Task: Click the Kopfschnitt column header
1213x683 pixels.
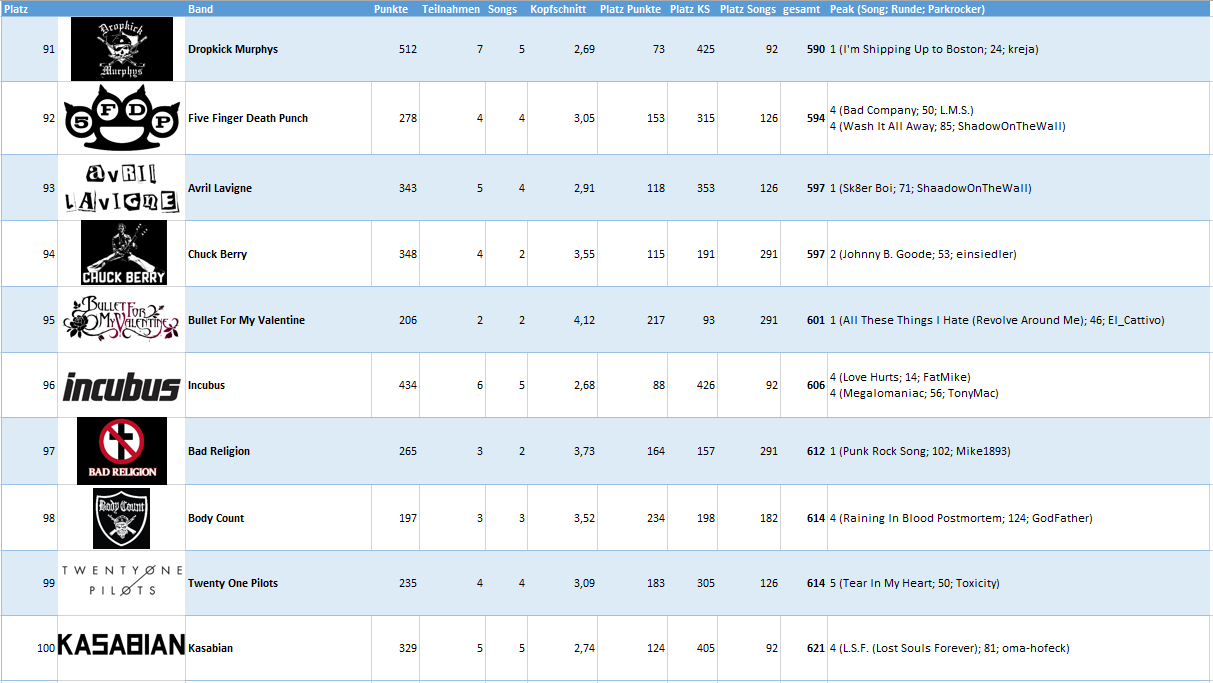Action: point(558,9)
